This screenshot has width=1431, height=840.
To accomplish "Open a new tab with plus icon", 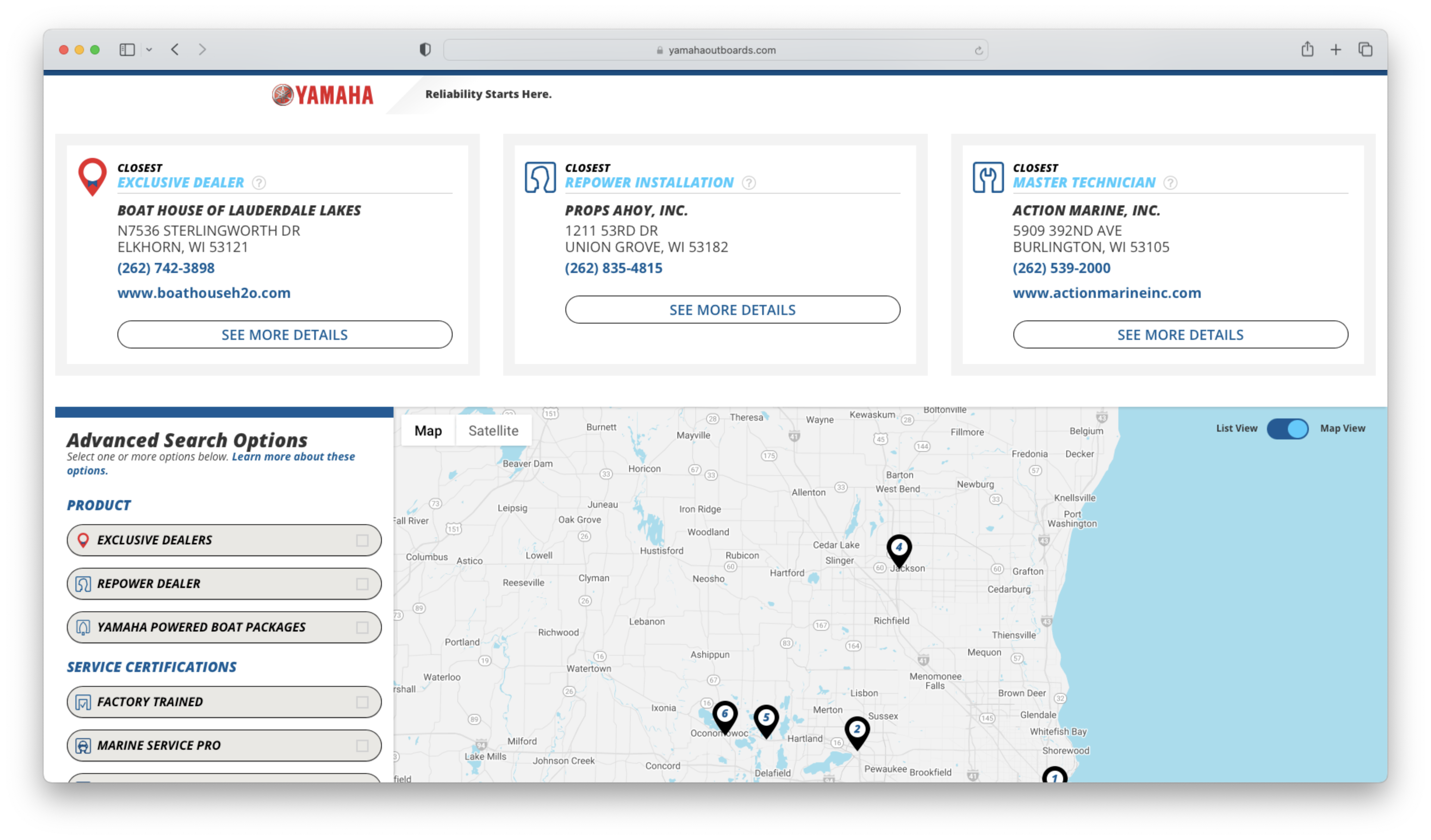I will click(x=1336, y=50).
